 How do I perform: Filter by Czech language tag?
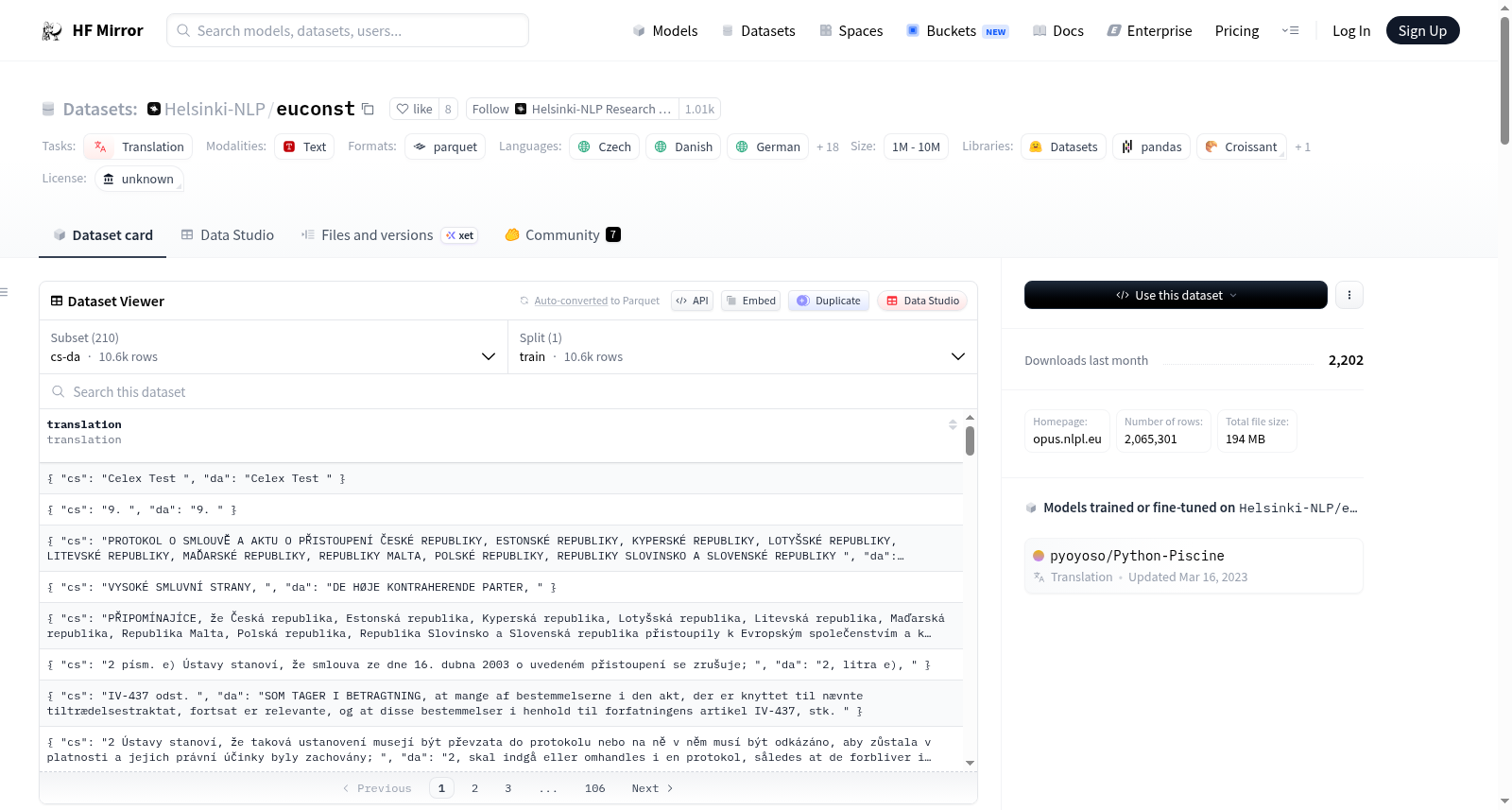click(604, 146)
